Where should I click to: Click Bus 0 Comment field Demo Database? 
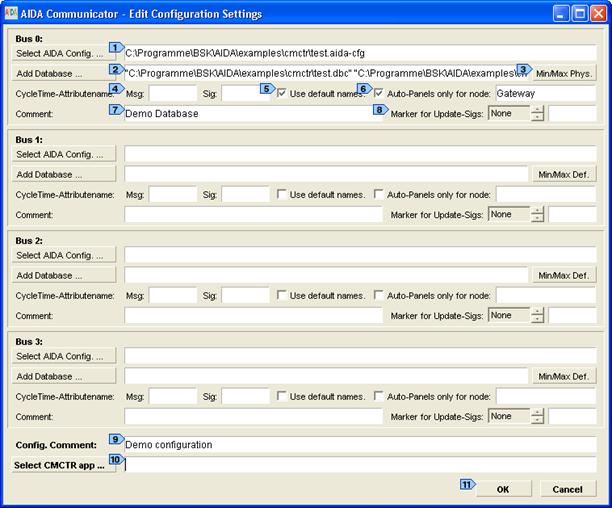(x=253, y=114)
